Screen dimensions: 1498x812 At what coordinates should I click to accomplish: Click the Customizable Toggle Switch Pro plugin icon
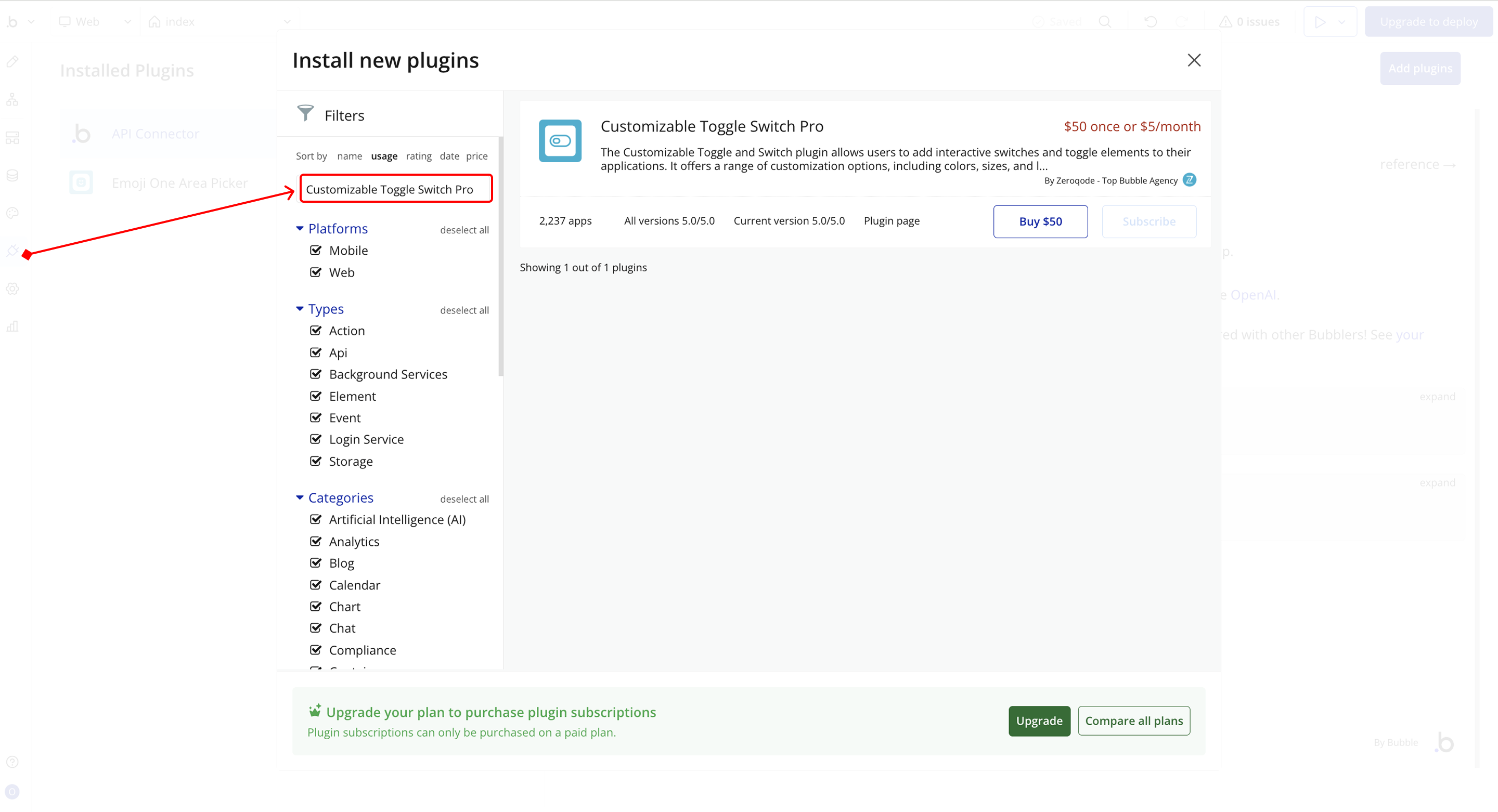click(x=560, y=141)
